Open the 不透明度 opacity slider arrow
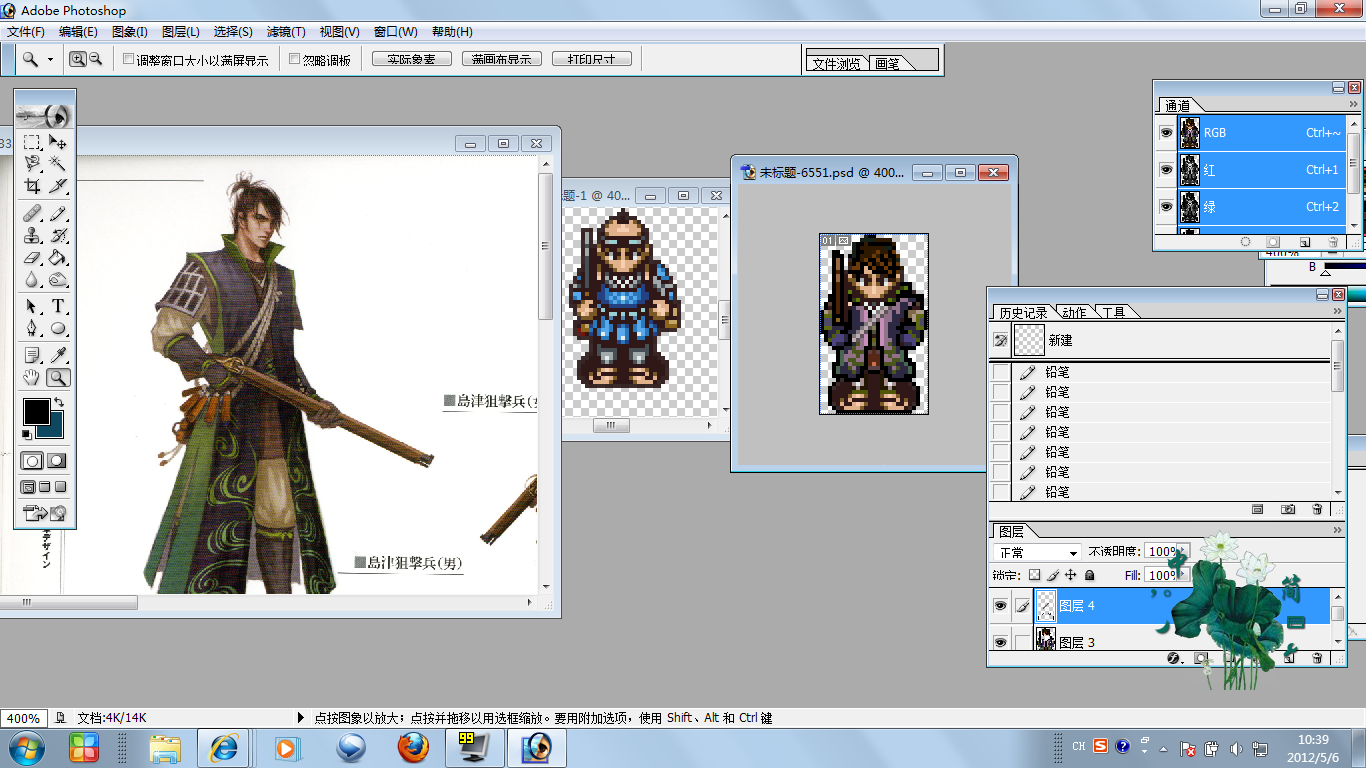 [x=1184, y=551]
